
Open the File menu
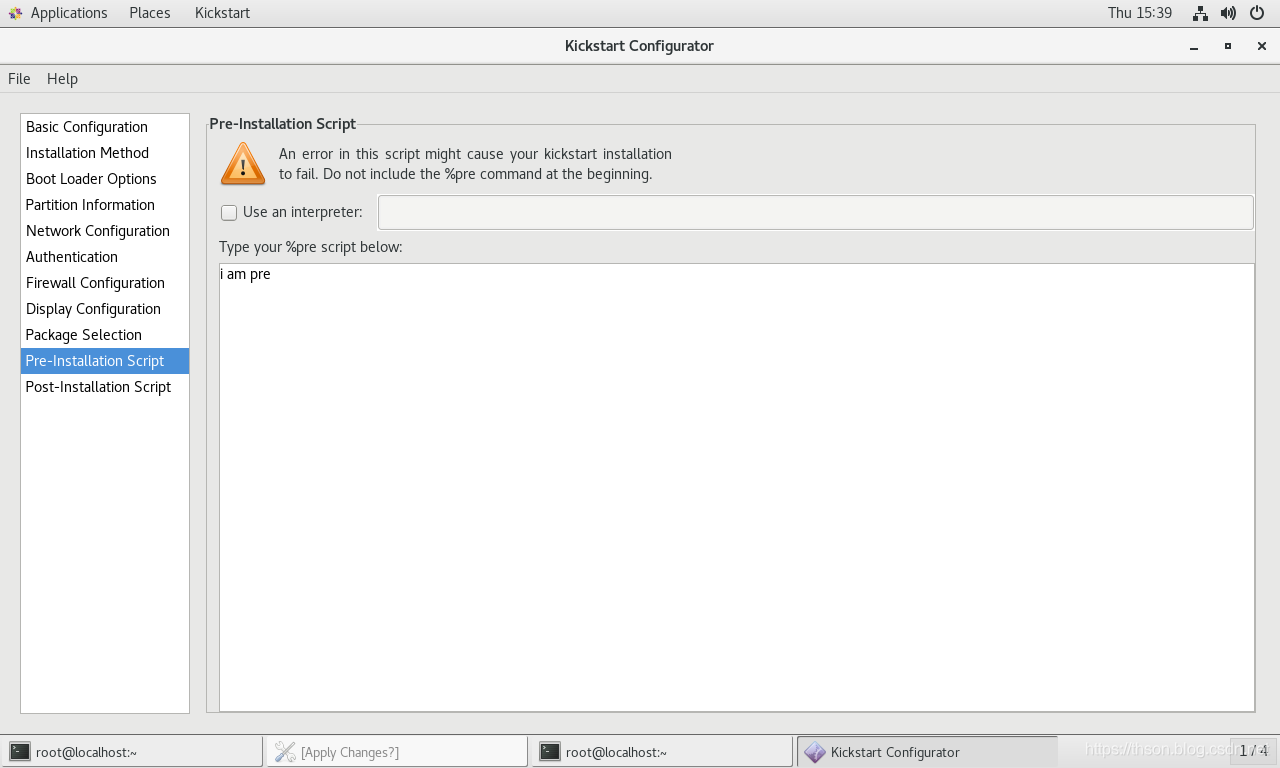pyautogui.click(x=19, y=79)
